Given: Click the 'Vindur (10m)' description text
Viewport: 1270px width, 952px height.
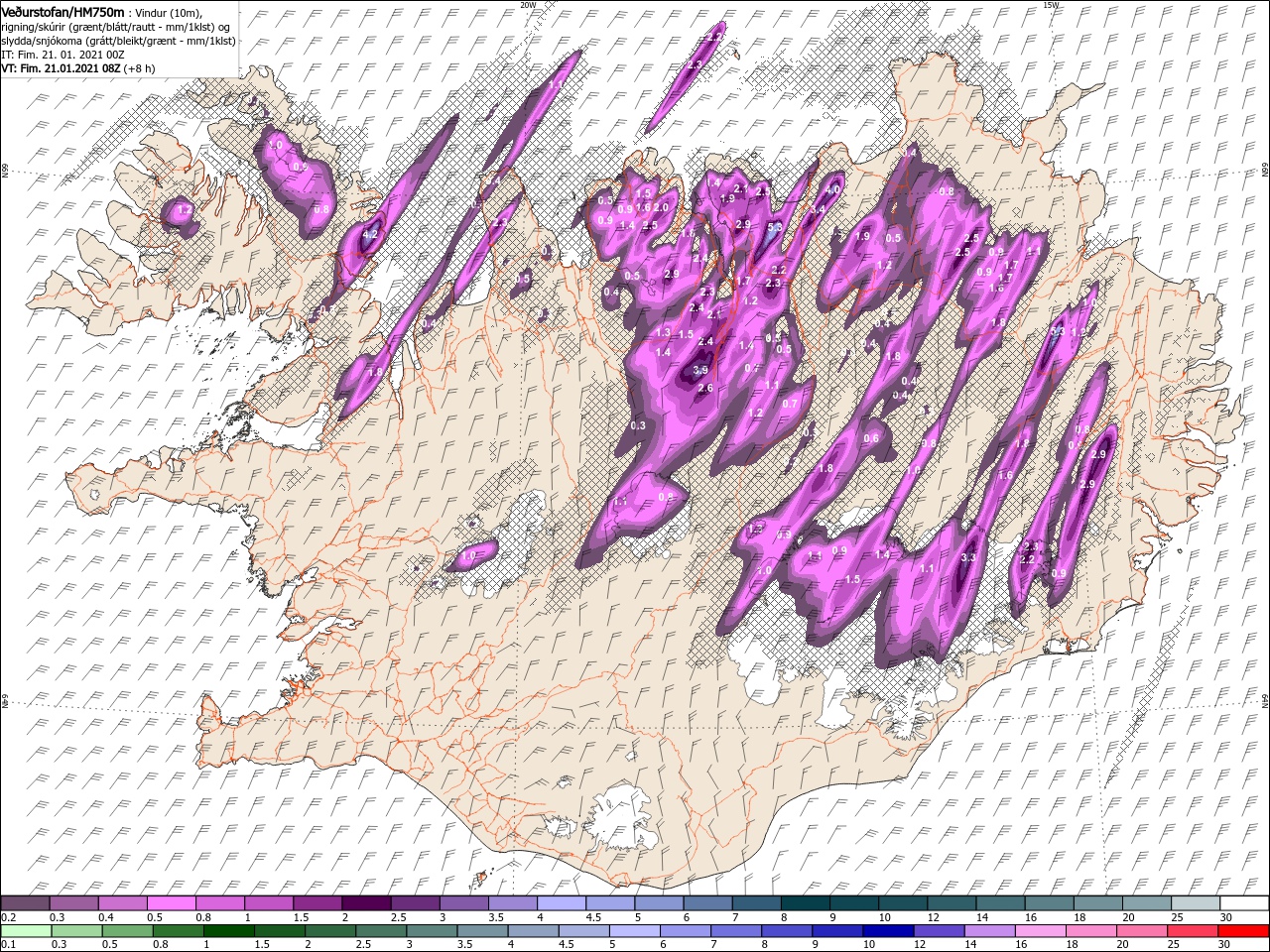Looking at the screenshot, I should pos(170,12).
